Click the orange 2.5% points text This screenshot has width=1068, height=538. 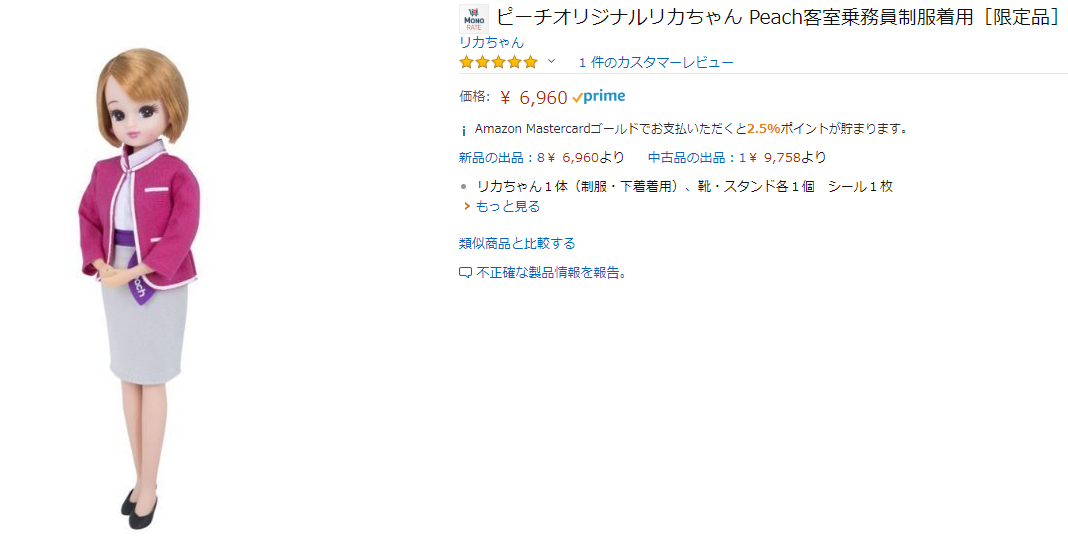(763, 128)
